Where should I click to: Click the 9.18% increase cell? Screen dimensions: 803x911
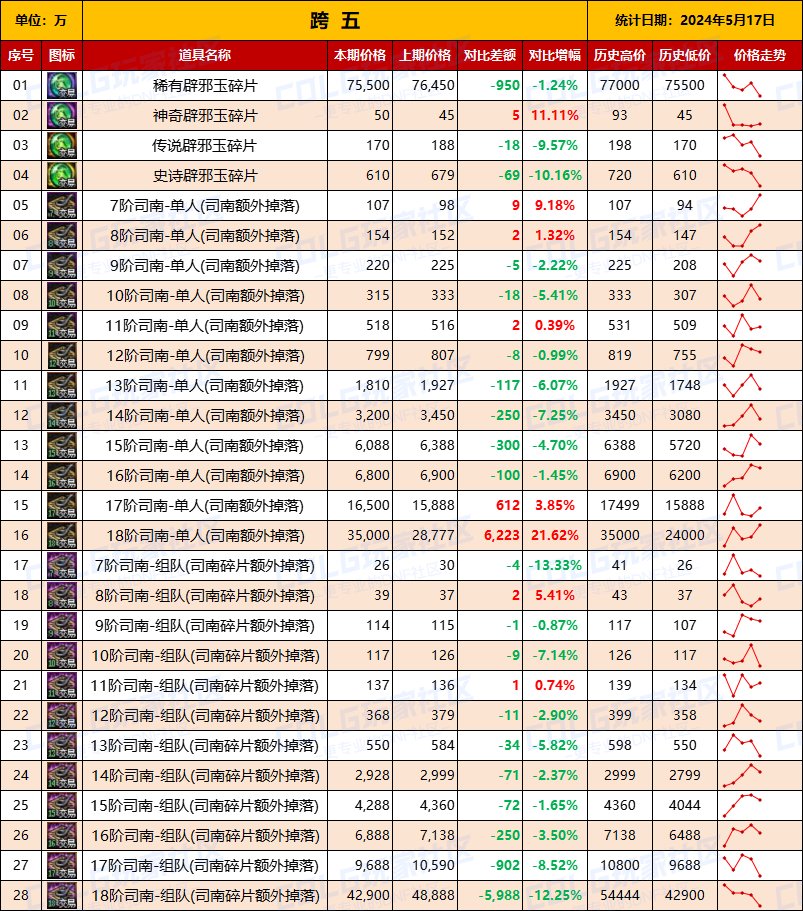(555, 206)
